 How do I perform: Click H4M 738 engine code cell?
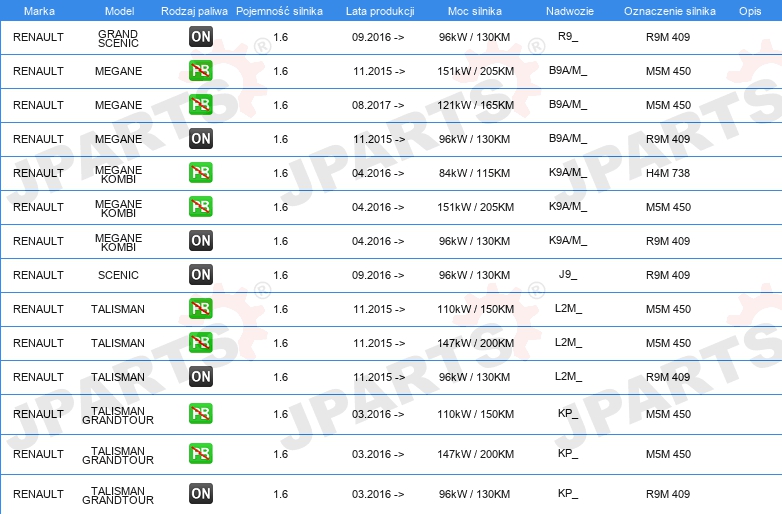click(668, 173)
